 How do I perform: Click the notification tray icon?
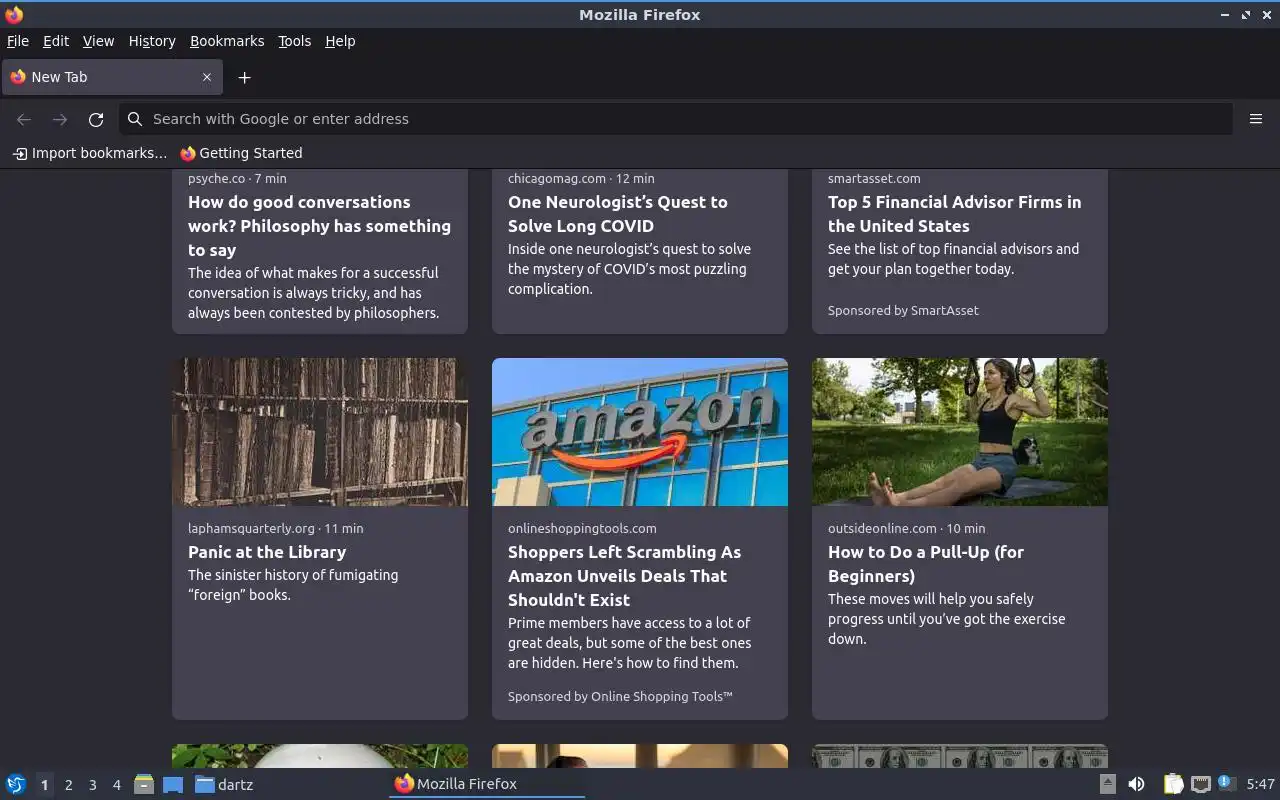coord(1227,783)
